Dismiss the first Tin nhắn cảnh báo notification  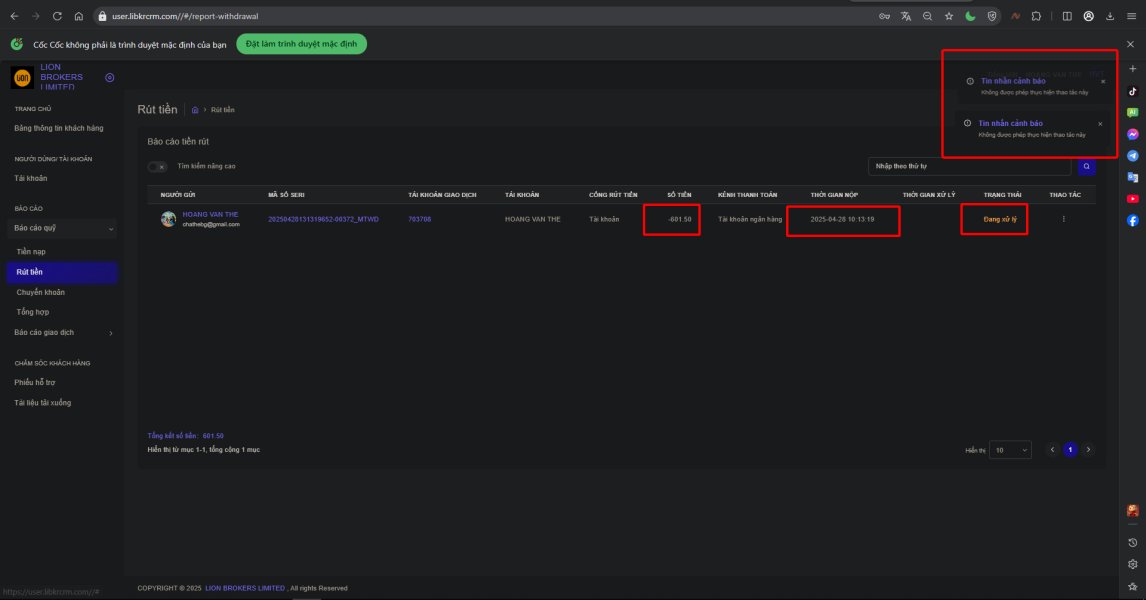point(1103,82)
